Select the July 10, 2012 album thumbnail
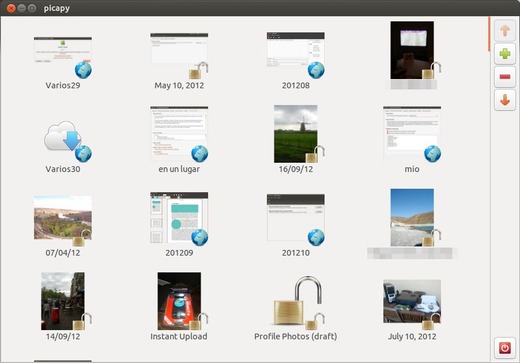This screenshot has width=520, height=363. pyautogui.click(x=412, y=301)
